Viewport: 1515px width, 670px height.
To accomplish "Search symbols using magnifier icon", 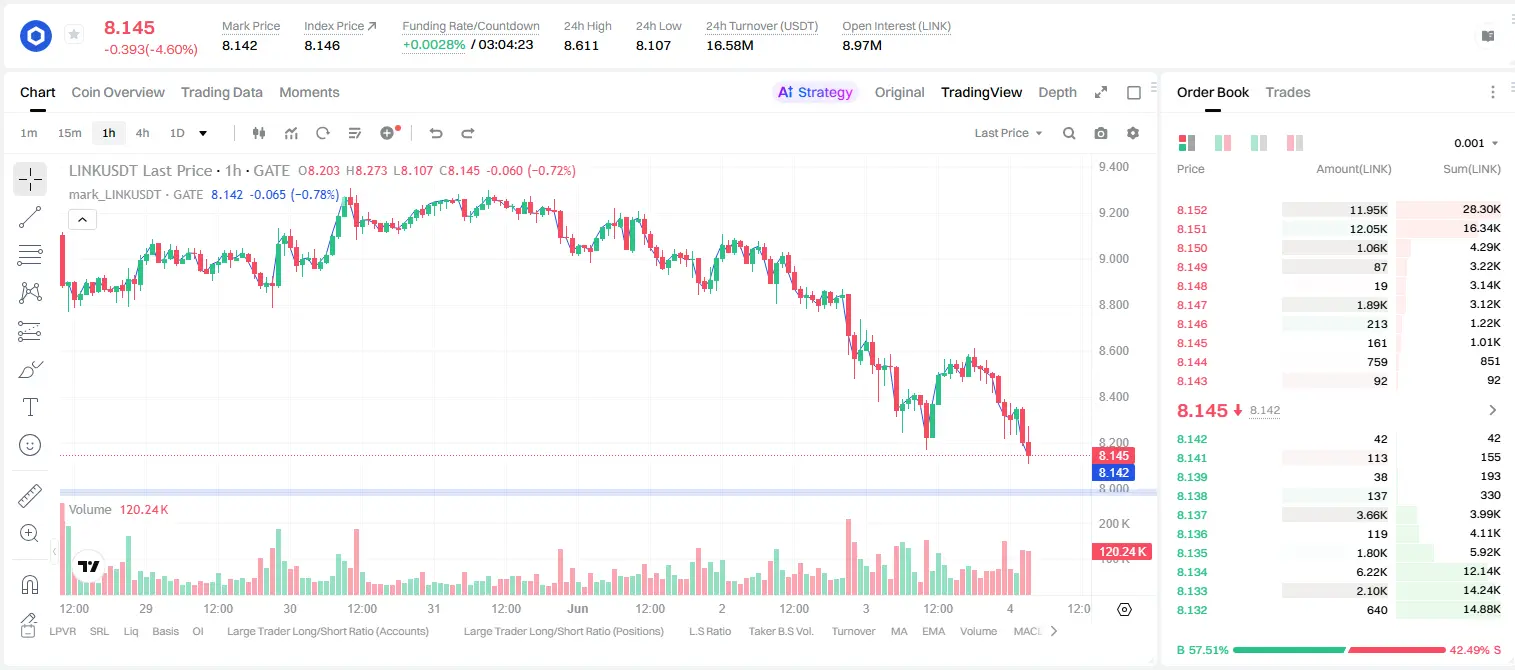I will coord(1069,133).
